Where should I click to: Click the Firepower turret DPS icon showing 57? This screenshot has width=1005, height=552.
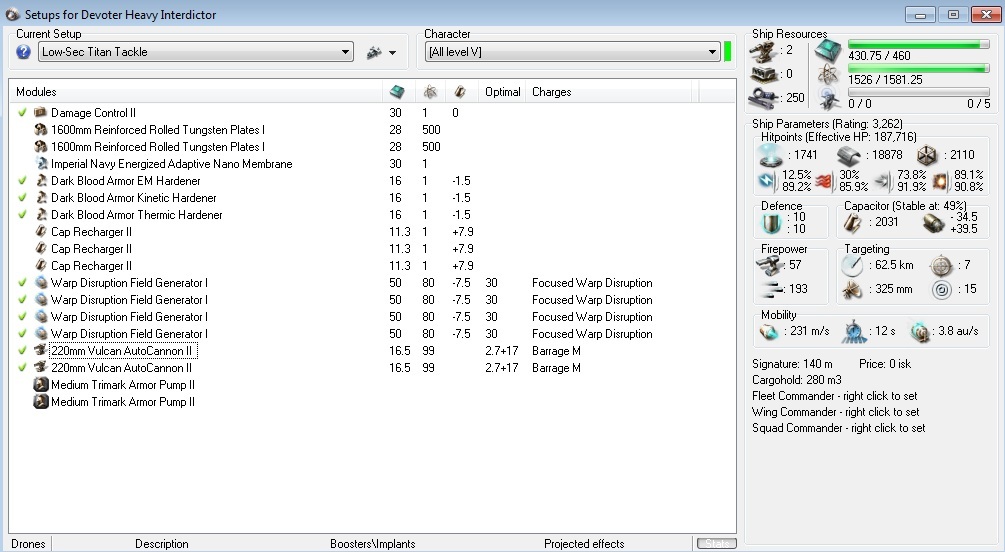(769, 265)
